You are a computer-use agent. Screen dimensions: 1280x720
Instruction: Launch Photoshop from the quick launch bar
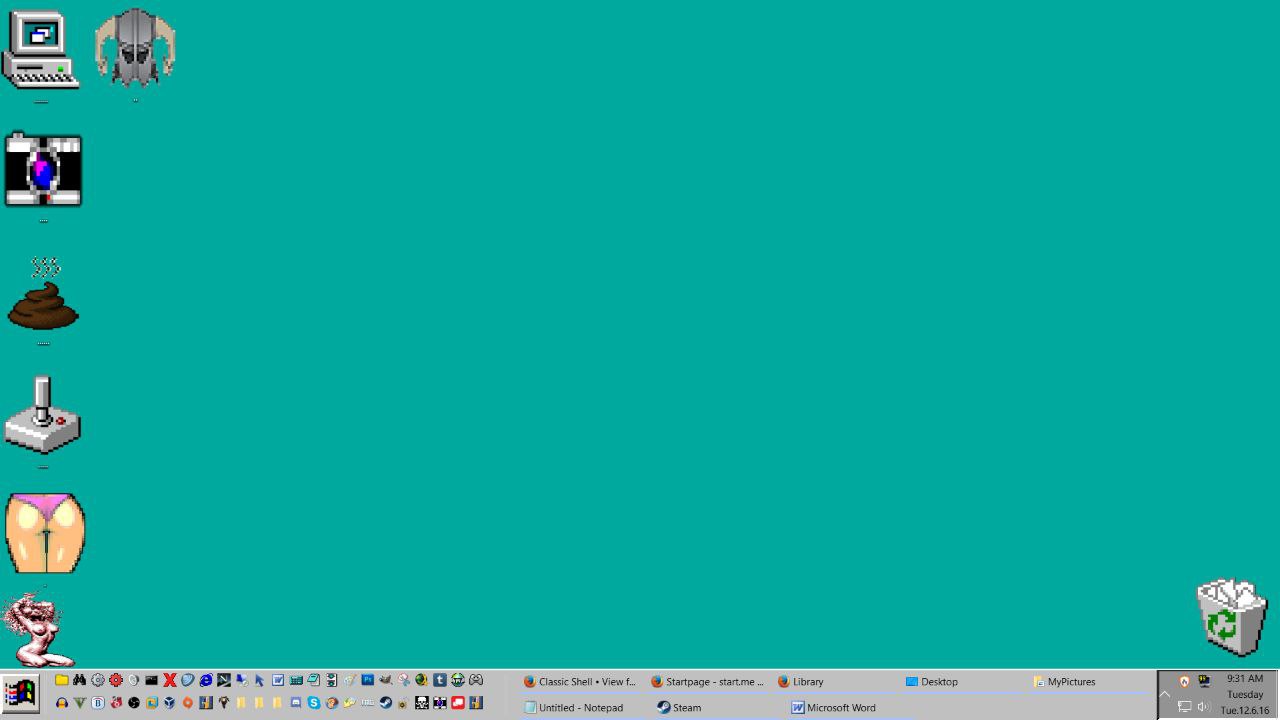[x=368, y=680]
